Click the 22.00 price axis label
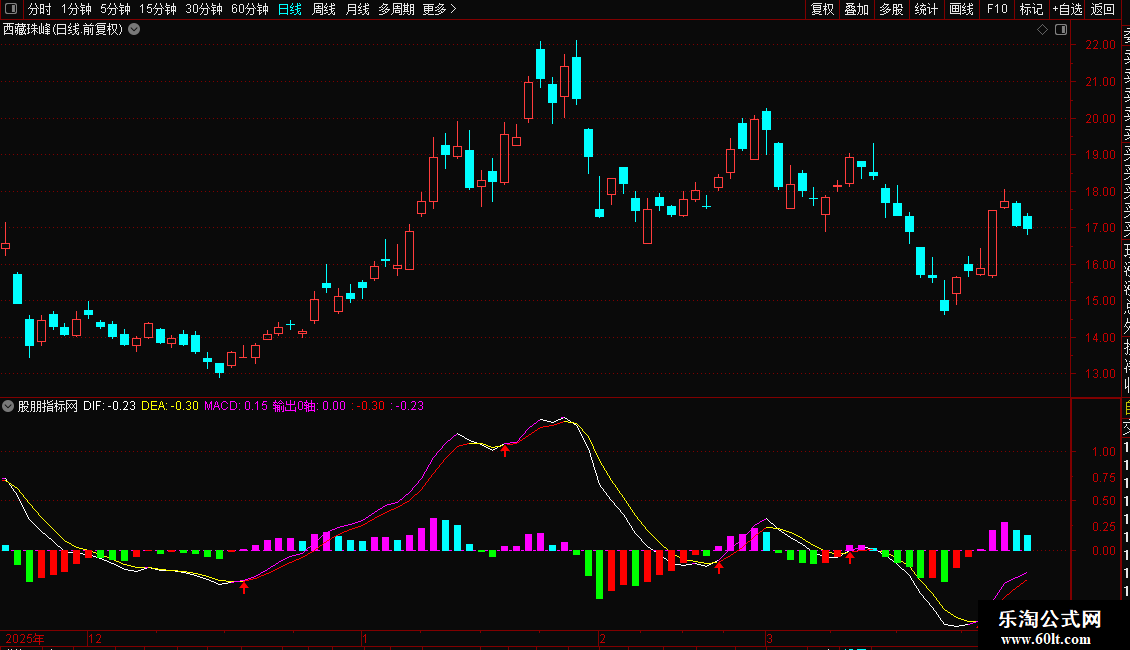This screenshot has width=1130, height=650. [x=1100, y=45]
